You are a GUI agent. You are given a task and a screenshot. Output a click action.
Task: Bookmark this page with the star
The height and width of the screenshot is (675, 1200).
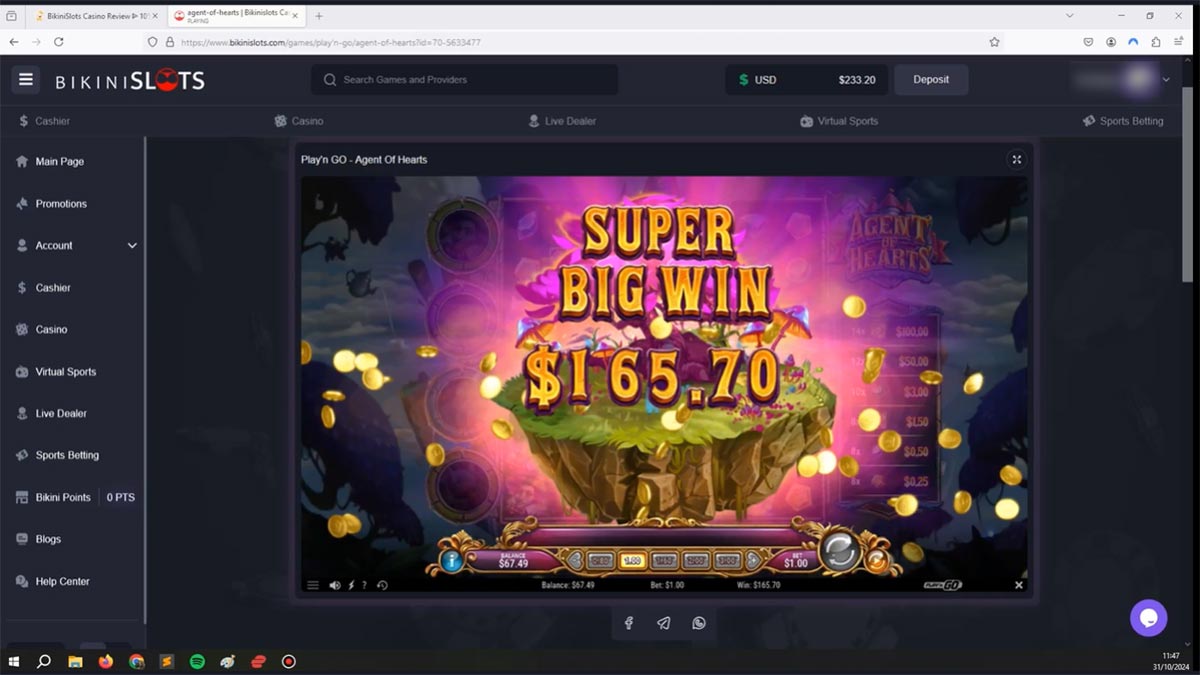[994, 42]
